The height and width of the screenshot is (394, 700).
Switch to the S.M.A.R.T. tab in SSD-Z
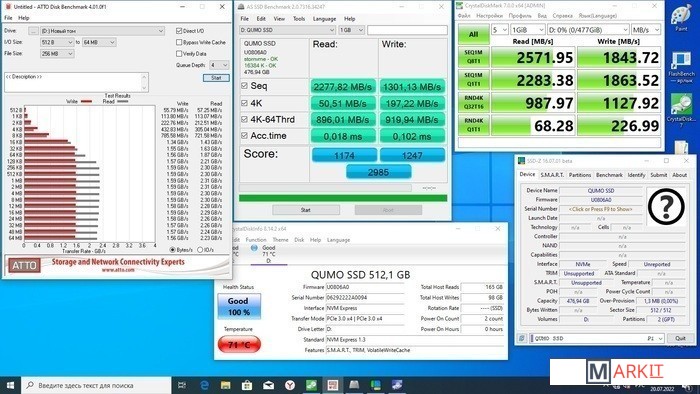(x=552, y=175)
